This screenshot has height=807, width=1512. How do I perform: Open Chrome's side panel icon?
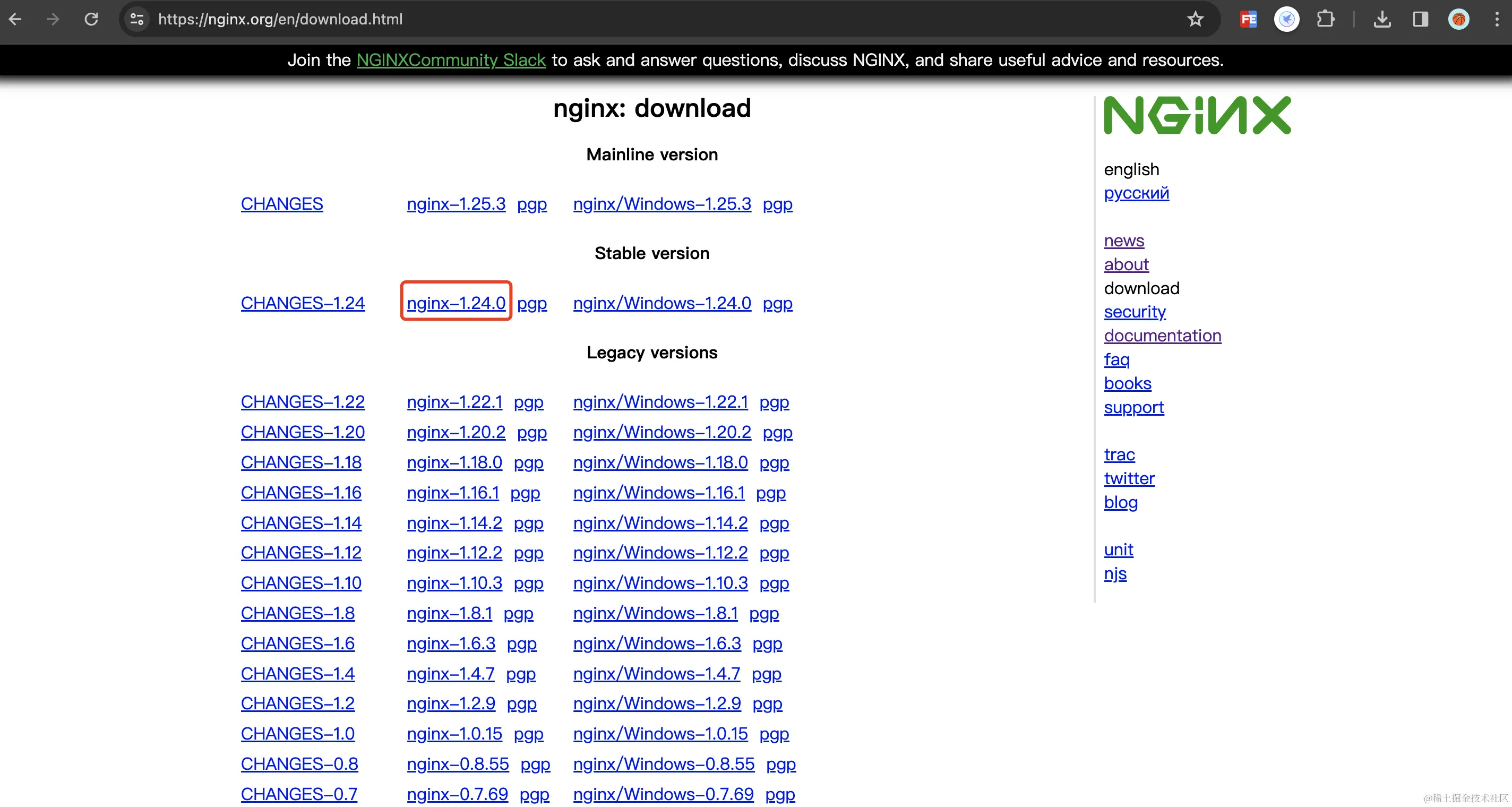[1420, 19]
